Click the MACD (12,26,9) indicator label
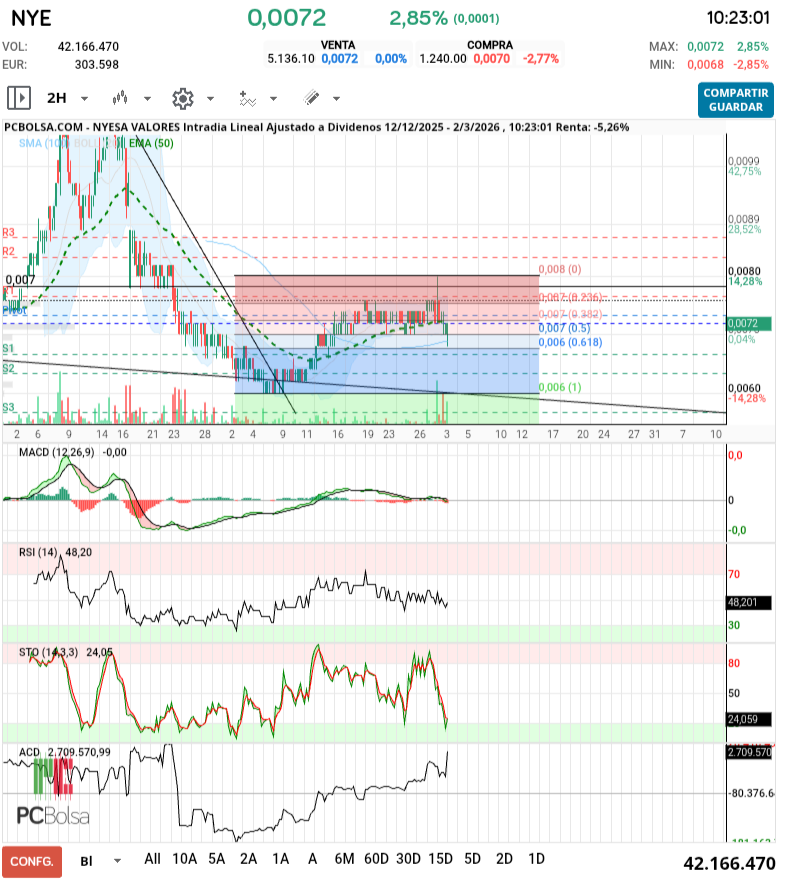The image size is (789, 883). (60, 453)
